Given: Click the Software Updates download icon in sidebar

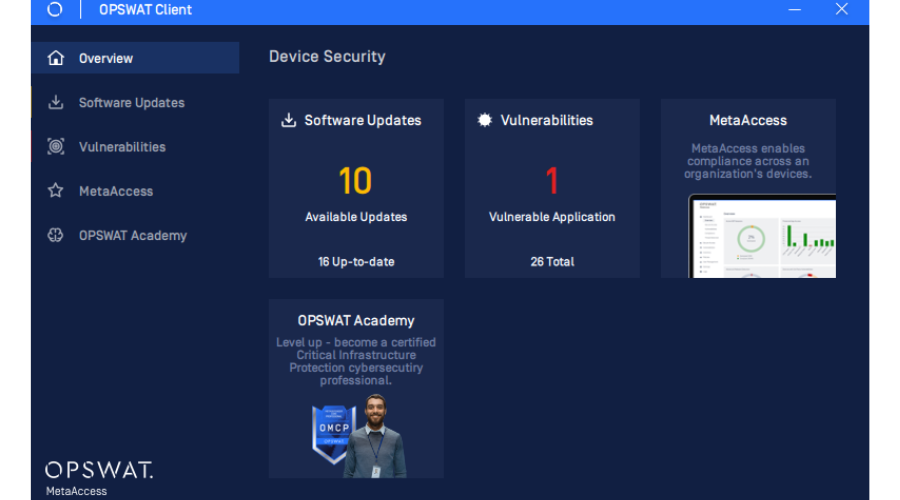Looking at the screenshot, I should [56, 102].
